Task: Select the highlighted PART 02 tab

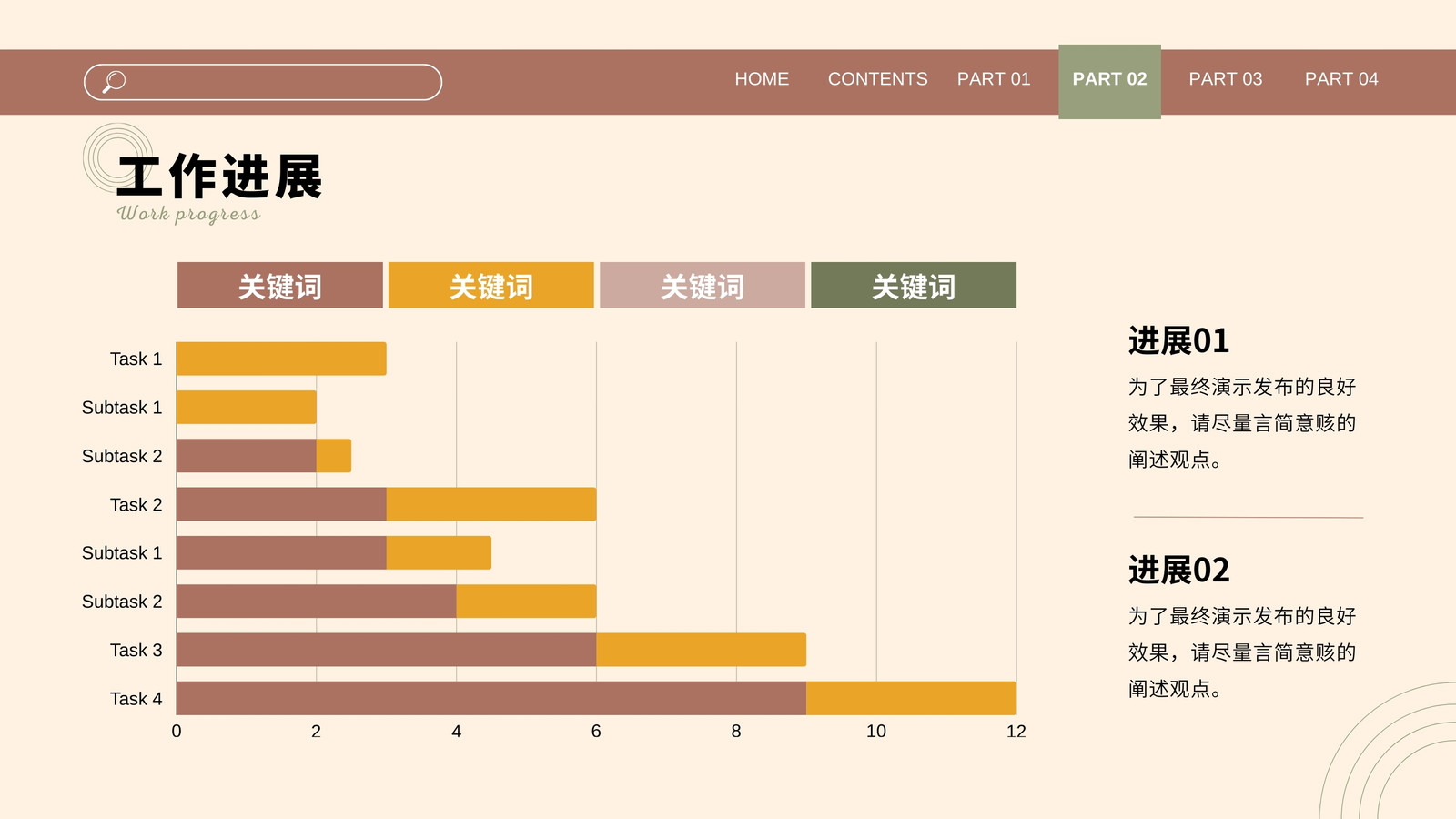Action: (1109, 81)
